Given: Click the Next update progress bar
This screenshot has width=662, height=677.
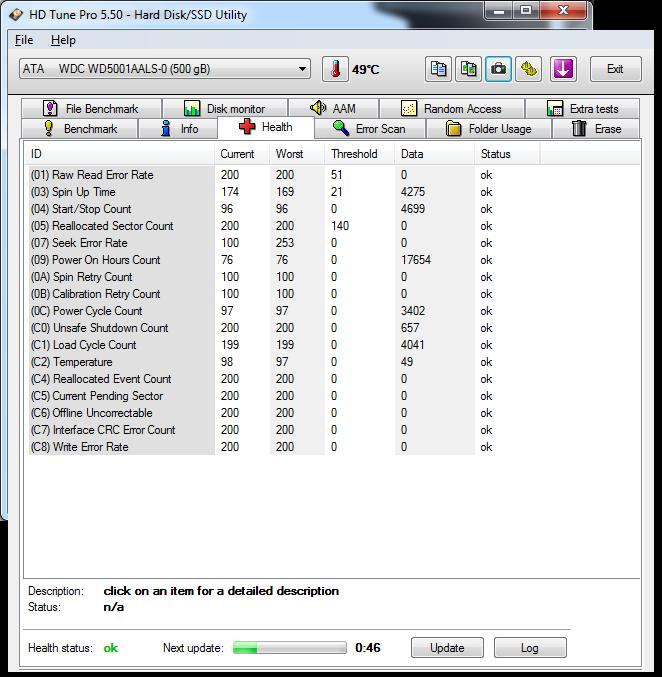Looking at the screenshot, I should tap(289, 648).
